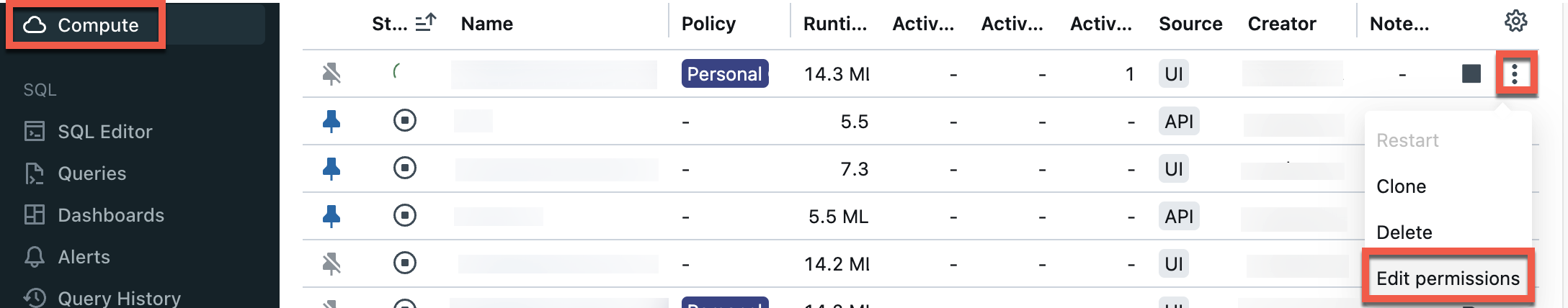The image size is (1568, 308).
Task: Open Compute in the sidebar
Action: tap(85, 25)
